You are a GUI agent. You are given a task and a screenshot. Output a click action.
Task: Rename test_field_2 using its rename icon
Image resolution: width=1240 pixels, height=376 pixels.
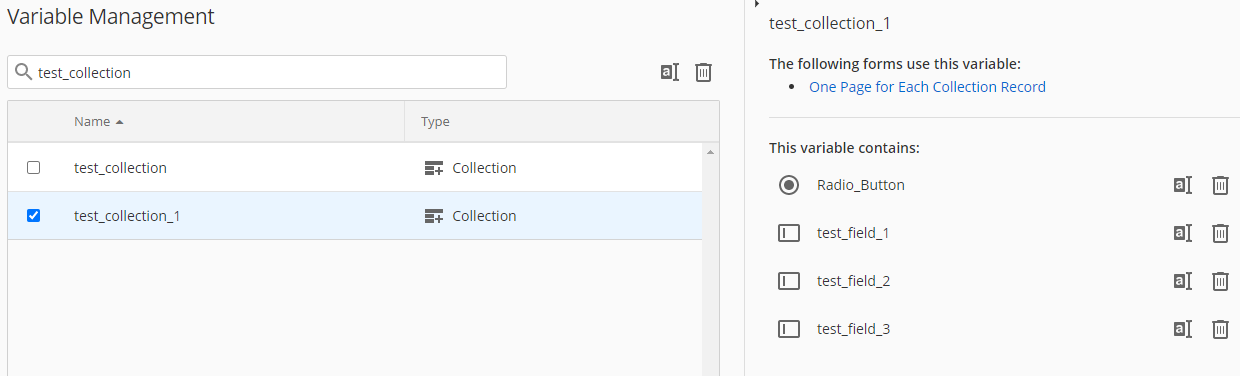1182,281
